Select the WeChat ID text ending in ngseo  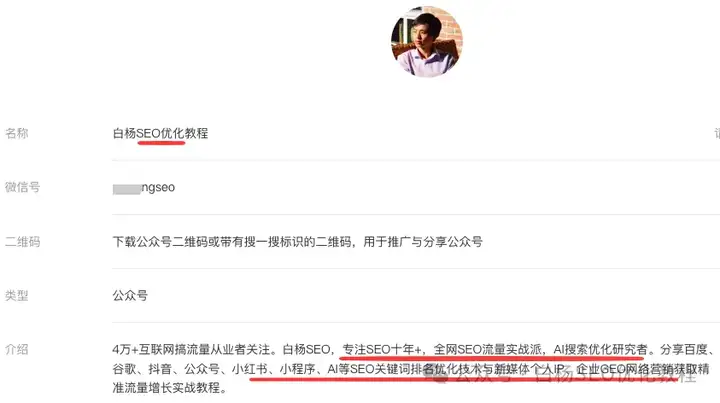[x=144, y=188]
